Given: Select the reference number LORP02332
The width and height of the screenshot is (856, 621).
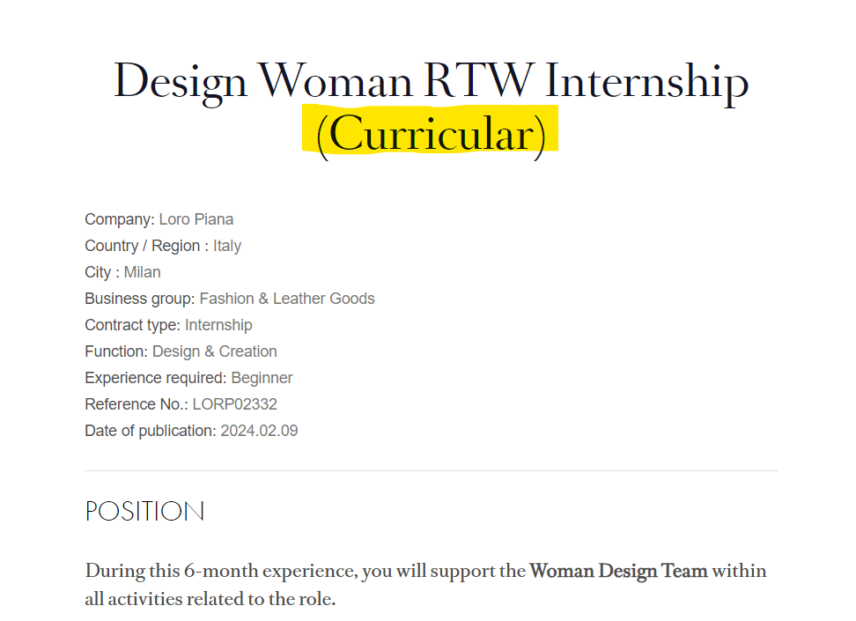Looking at the screenshot, I should click(235, 404).
